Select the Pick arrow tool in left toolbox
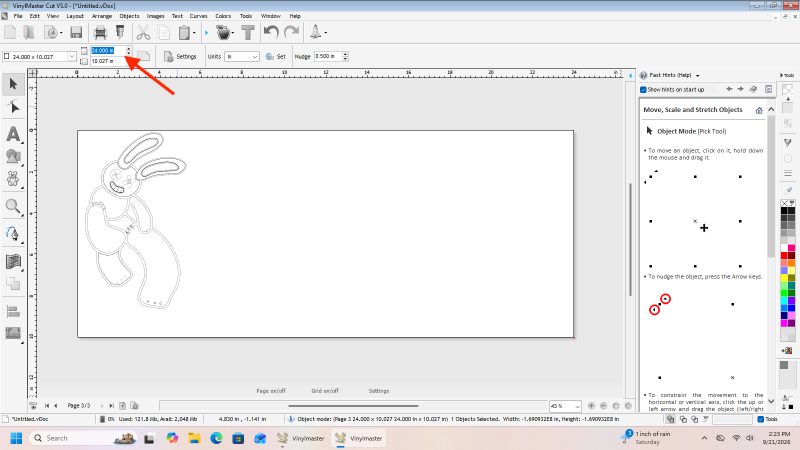This screenshot has height=450, width=800. 13,84
